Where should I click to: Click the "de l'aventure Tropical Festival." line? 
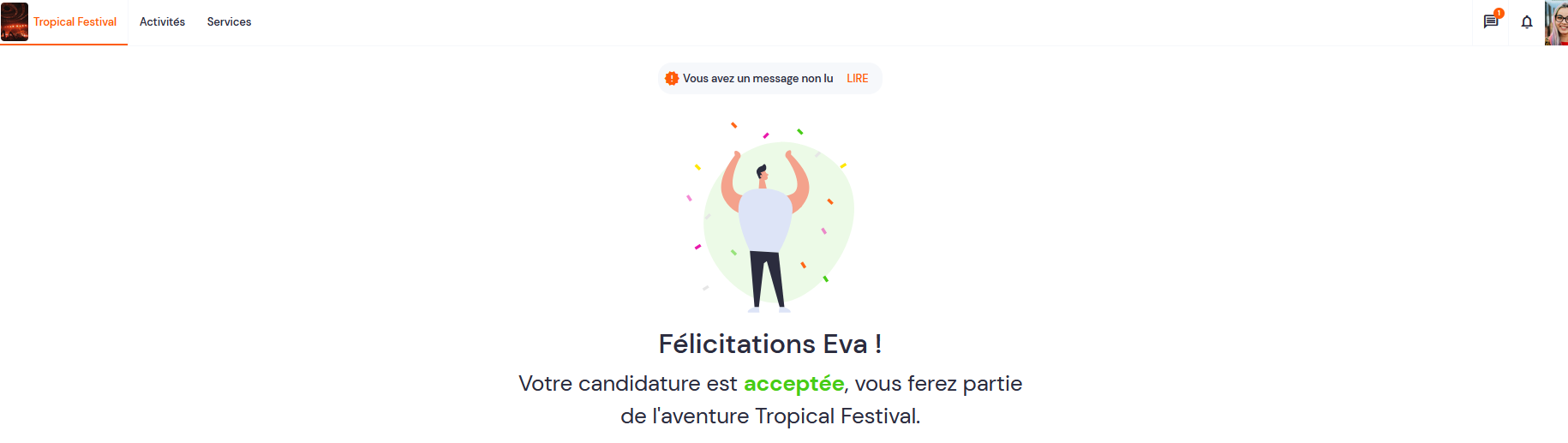(x=770, y=416)
